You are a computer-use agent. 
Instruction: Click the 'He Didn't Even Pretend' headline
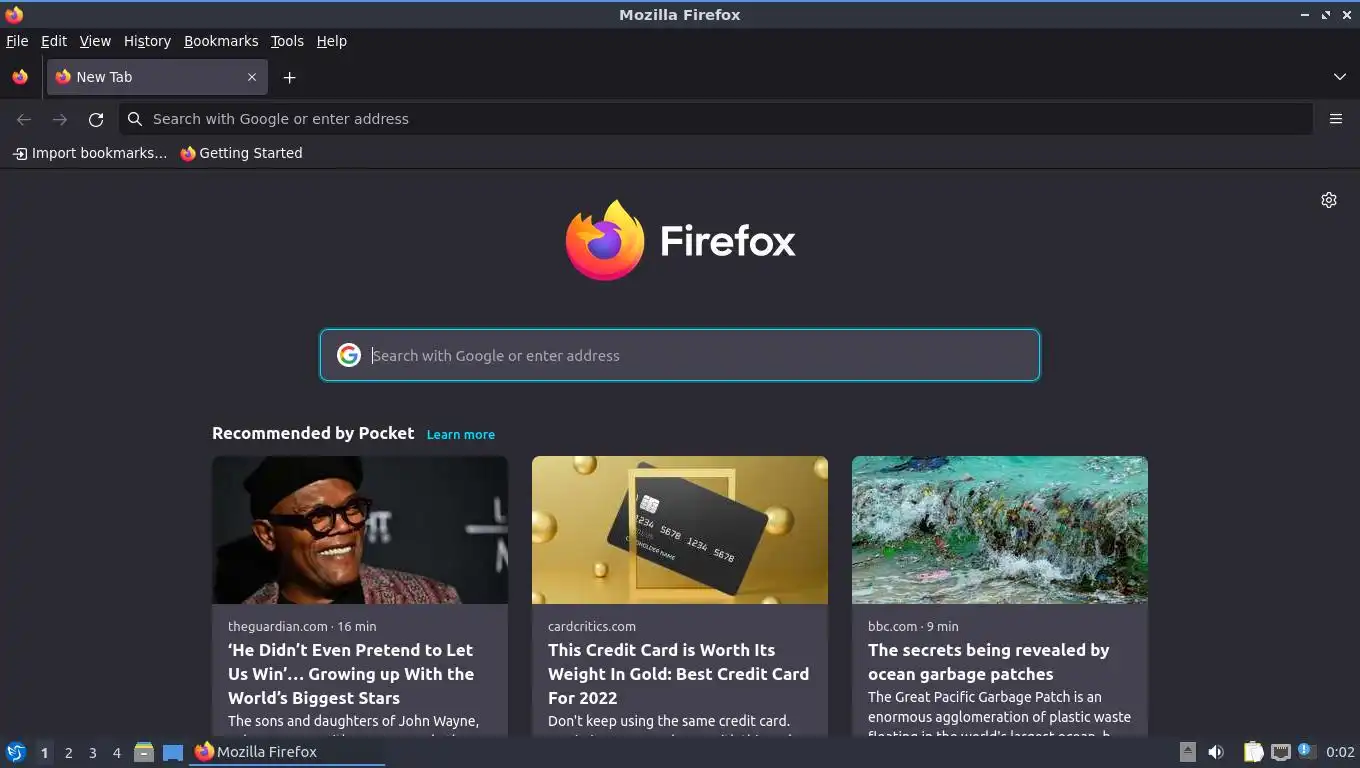point(351,674)
